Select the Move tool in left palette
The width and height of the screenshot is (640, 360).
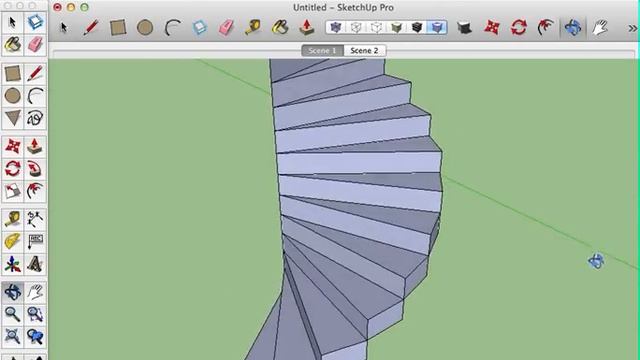coord(13,147)
